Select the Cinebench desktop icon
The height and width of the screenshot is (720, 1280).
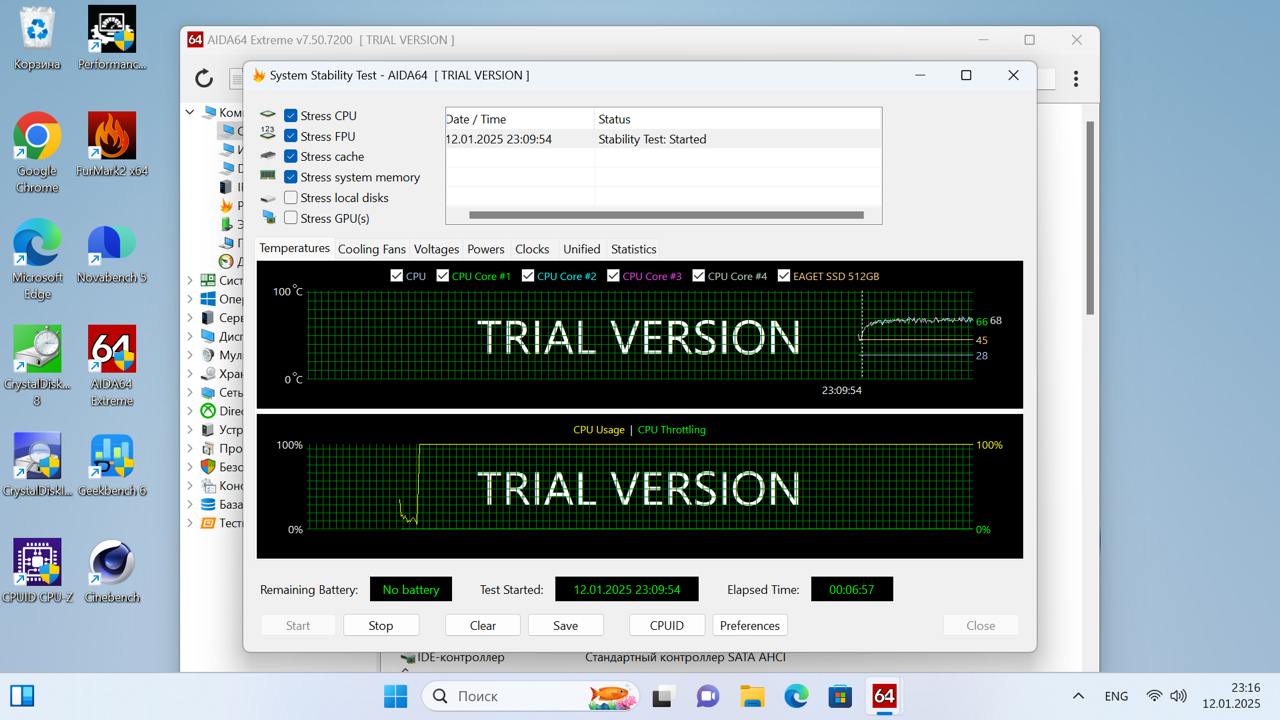coord(112,572)
